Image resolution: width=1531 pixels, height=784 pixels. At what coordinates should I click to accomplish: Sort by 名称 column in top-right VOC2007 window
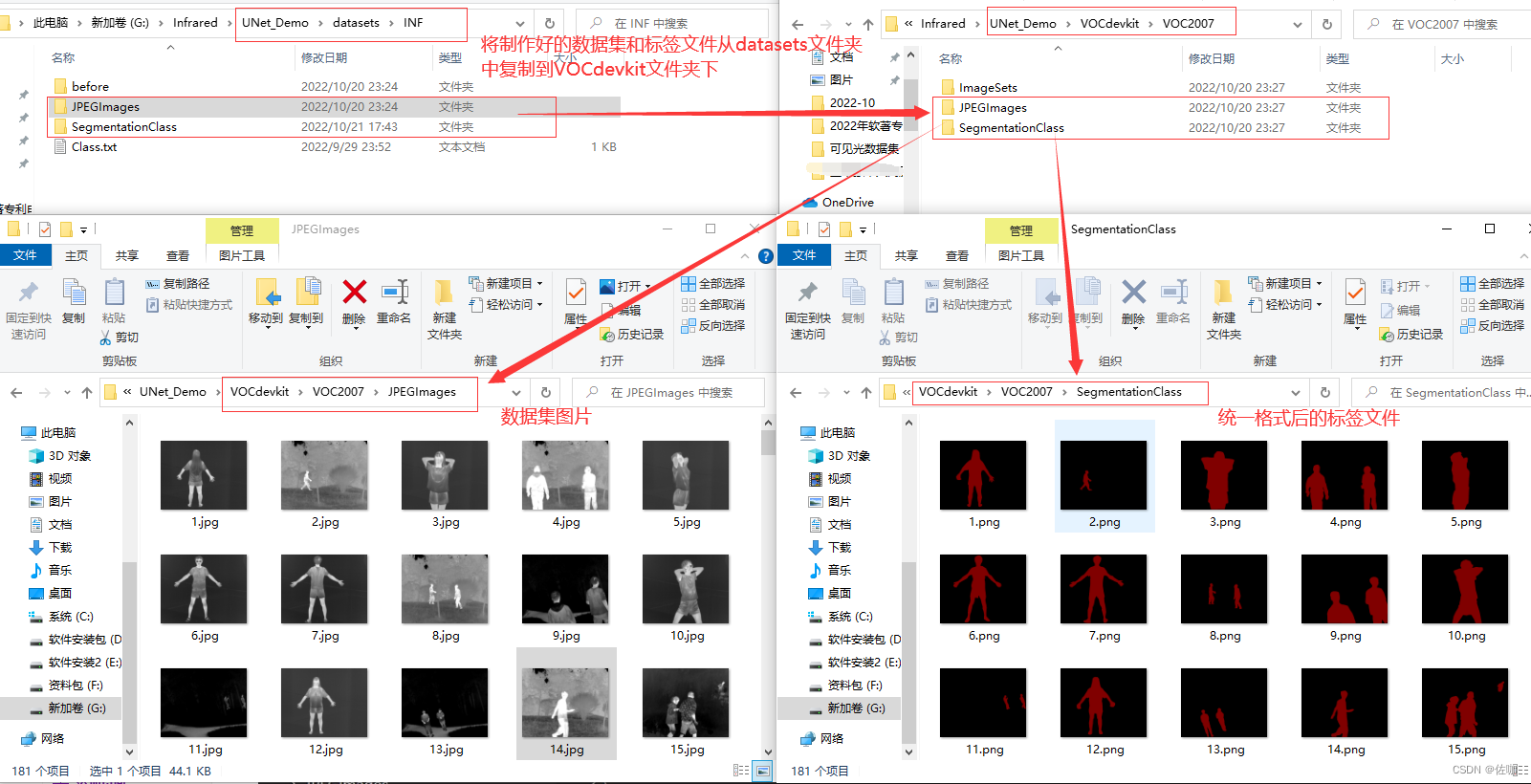tap(951, 59)
